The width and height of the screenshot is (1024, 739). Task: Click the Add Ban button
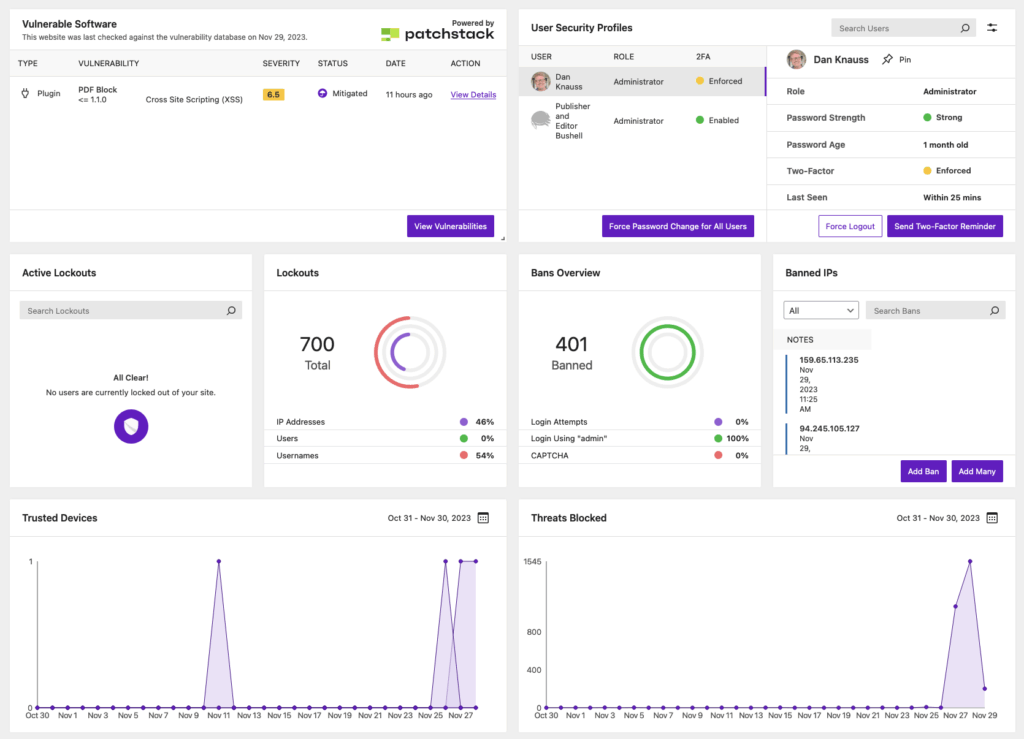923,471
